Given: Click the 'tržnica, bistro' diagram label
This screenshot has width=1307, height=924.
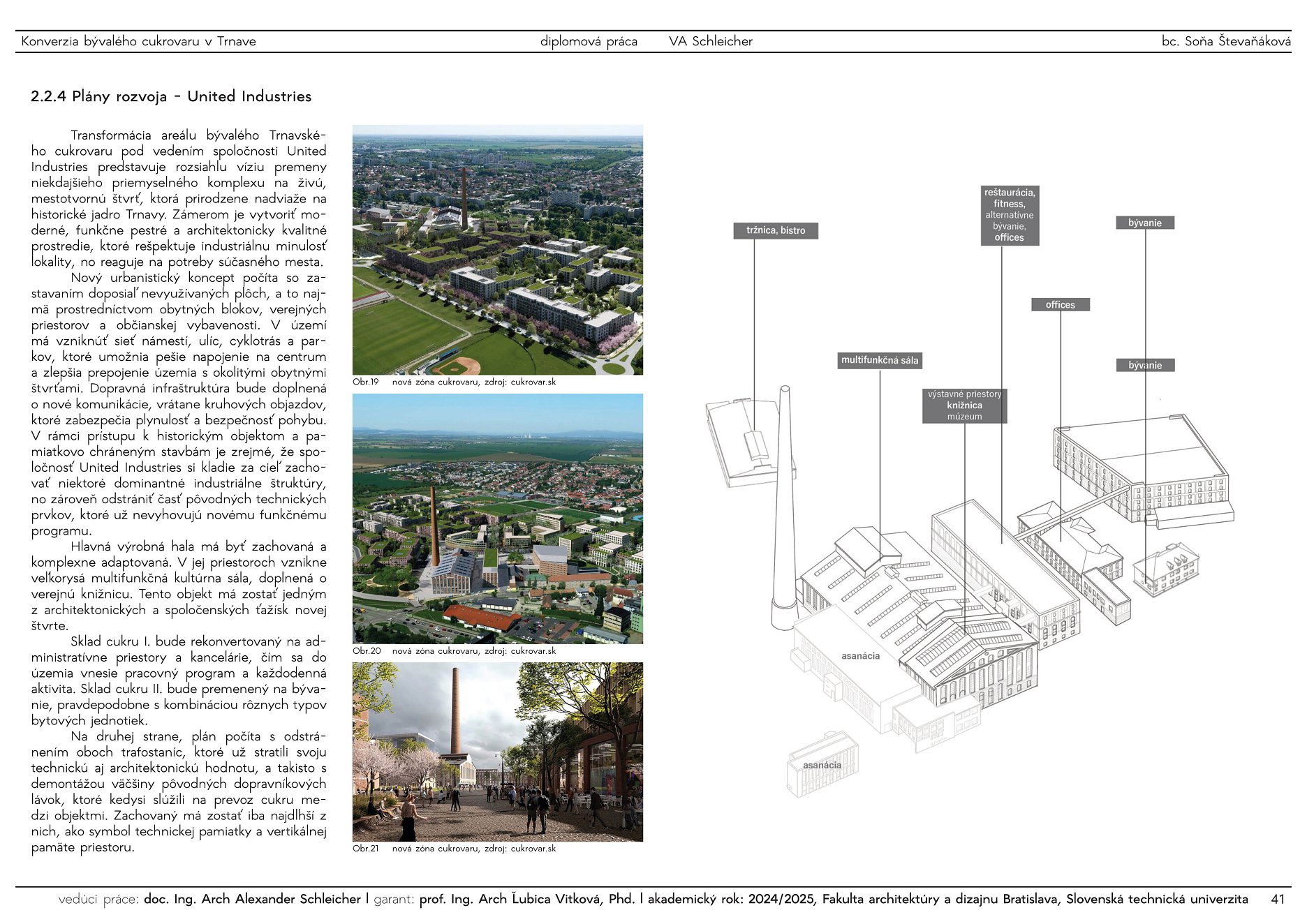Looking at the screenshot, I should click(x=775, y=230).
